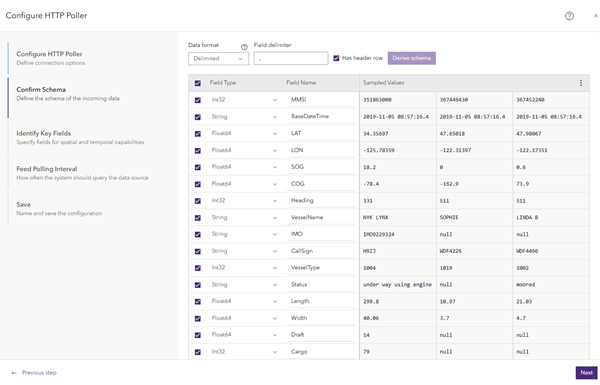
Task: Uncheck the VesselName field checkbox
Action: 197,218
